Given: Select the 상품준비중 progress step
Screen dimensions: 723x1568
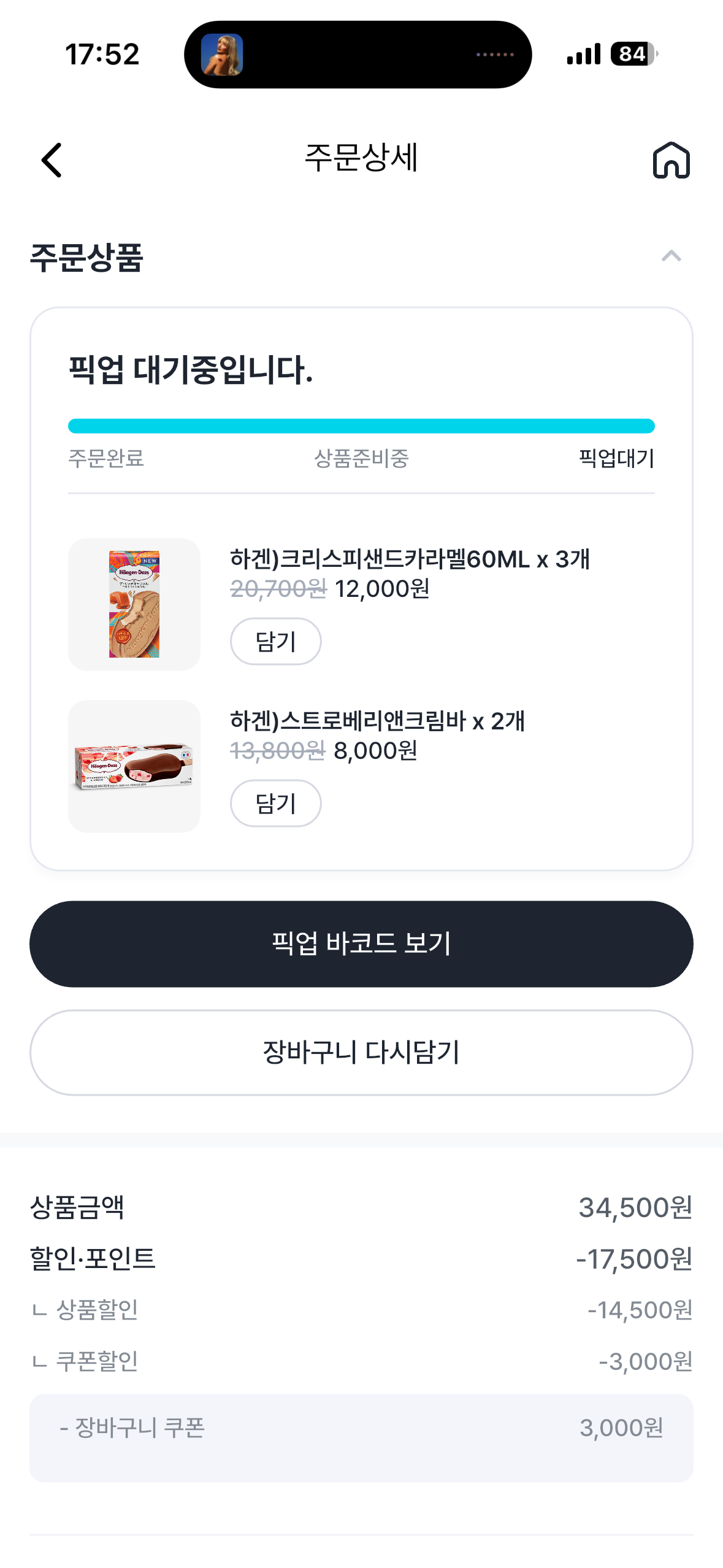Looking at the screenshot, I should tap(361, 458).
